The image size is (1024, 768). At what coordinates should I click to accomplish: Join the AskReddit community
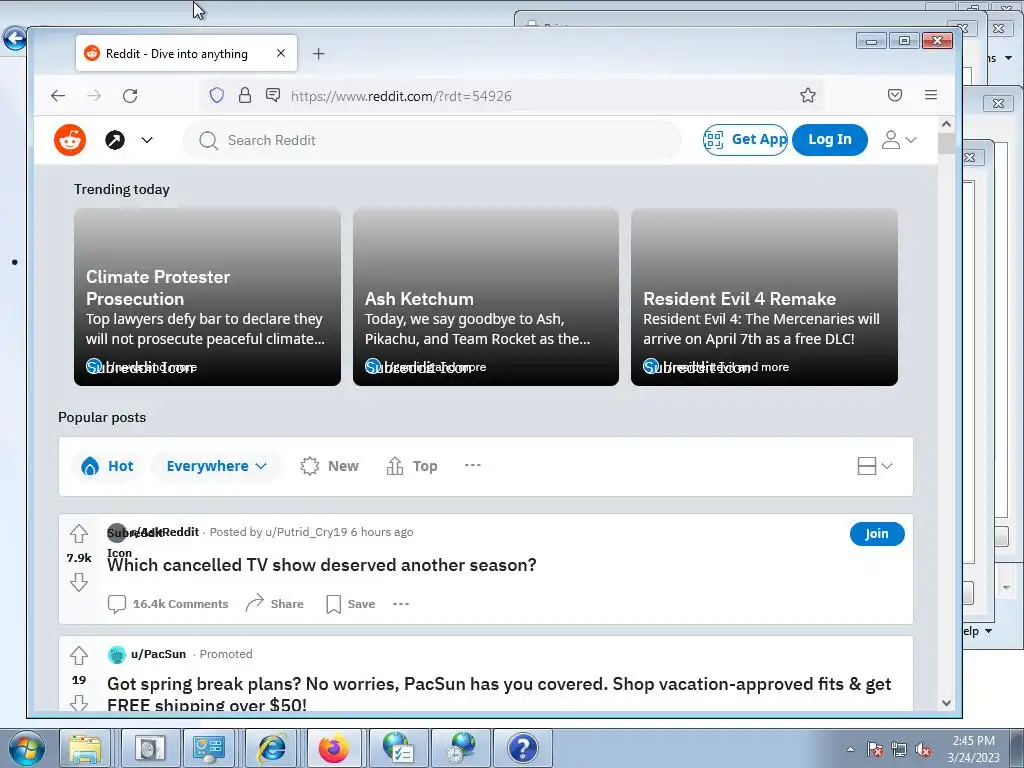click(876, 534)
